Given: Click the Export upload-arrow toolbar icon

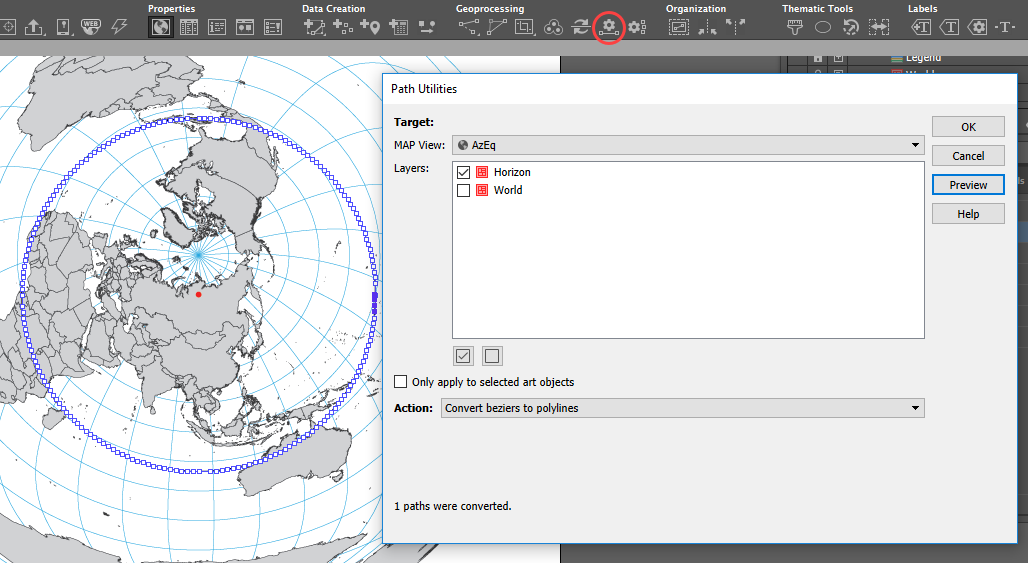Looking at the screenshot, I should point(33,27).
